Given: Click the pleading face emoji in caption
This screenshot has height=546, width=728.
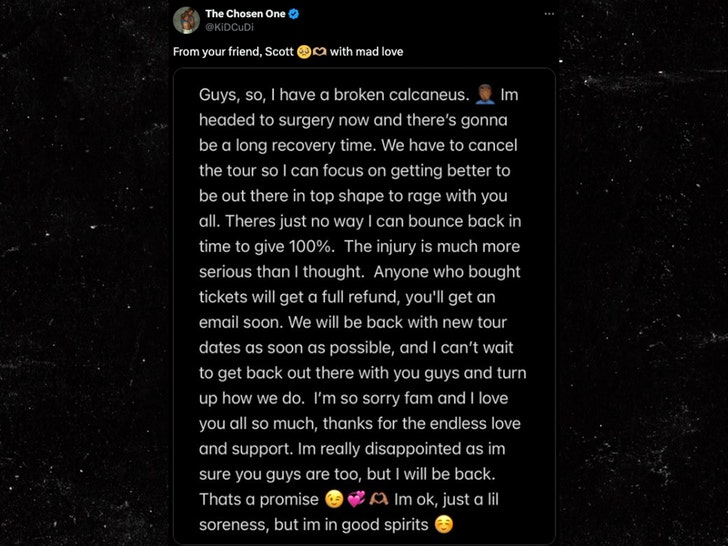Looking at the screenshot, I should click(304, 51).
